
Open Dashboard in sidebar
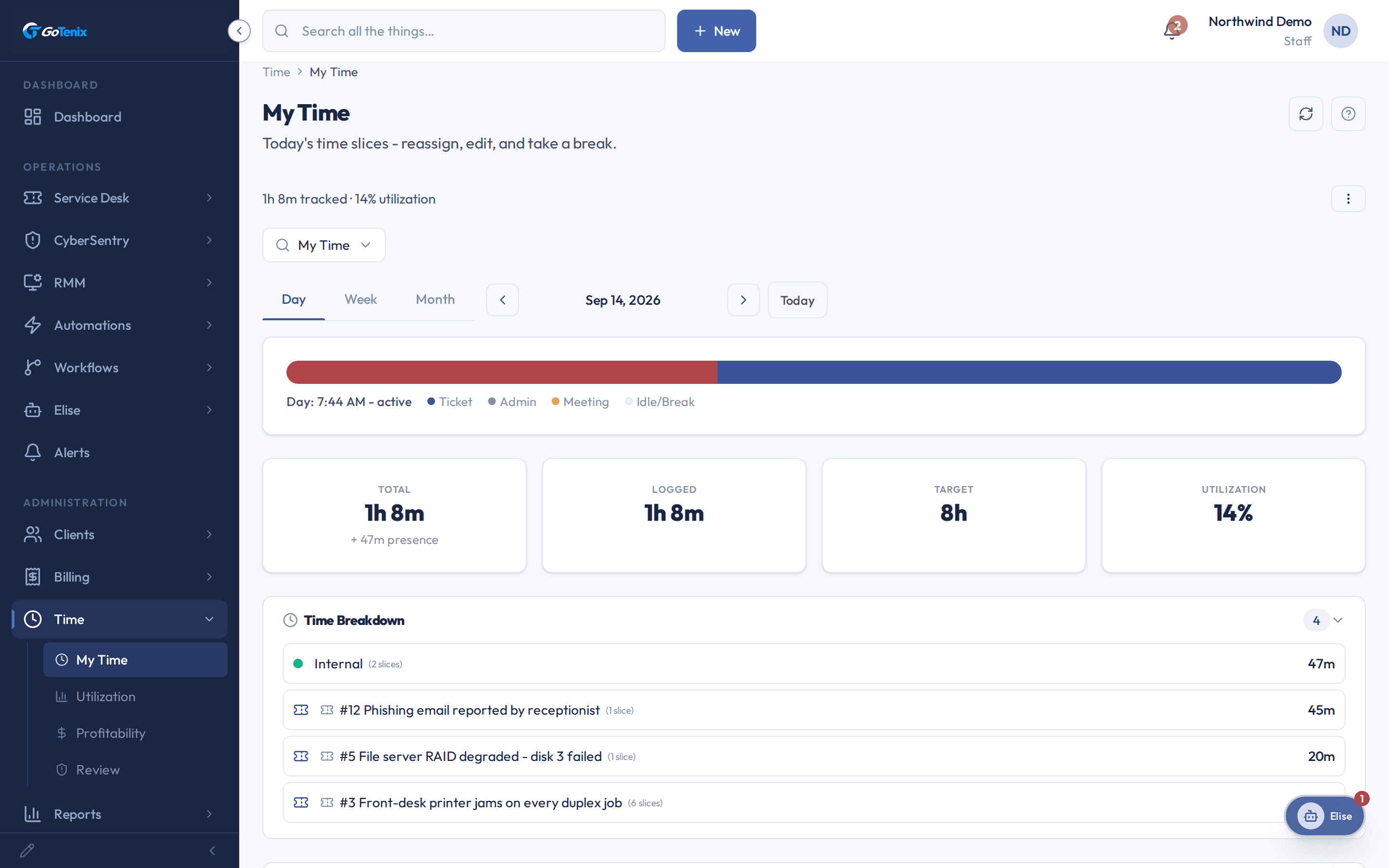(x=120, y=117)
